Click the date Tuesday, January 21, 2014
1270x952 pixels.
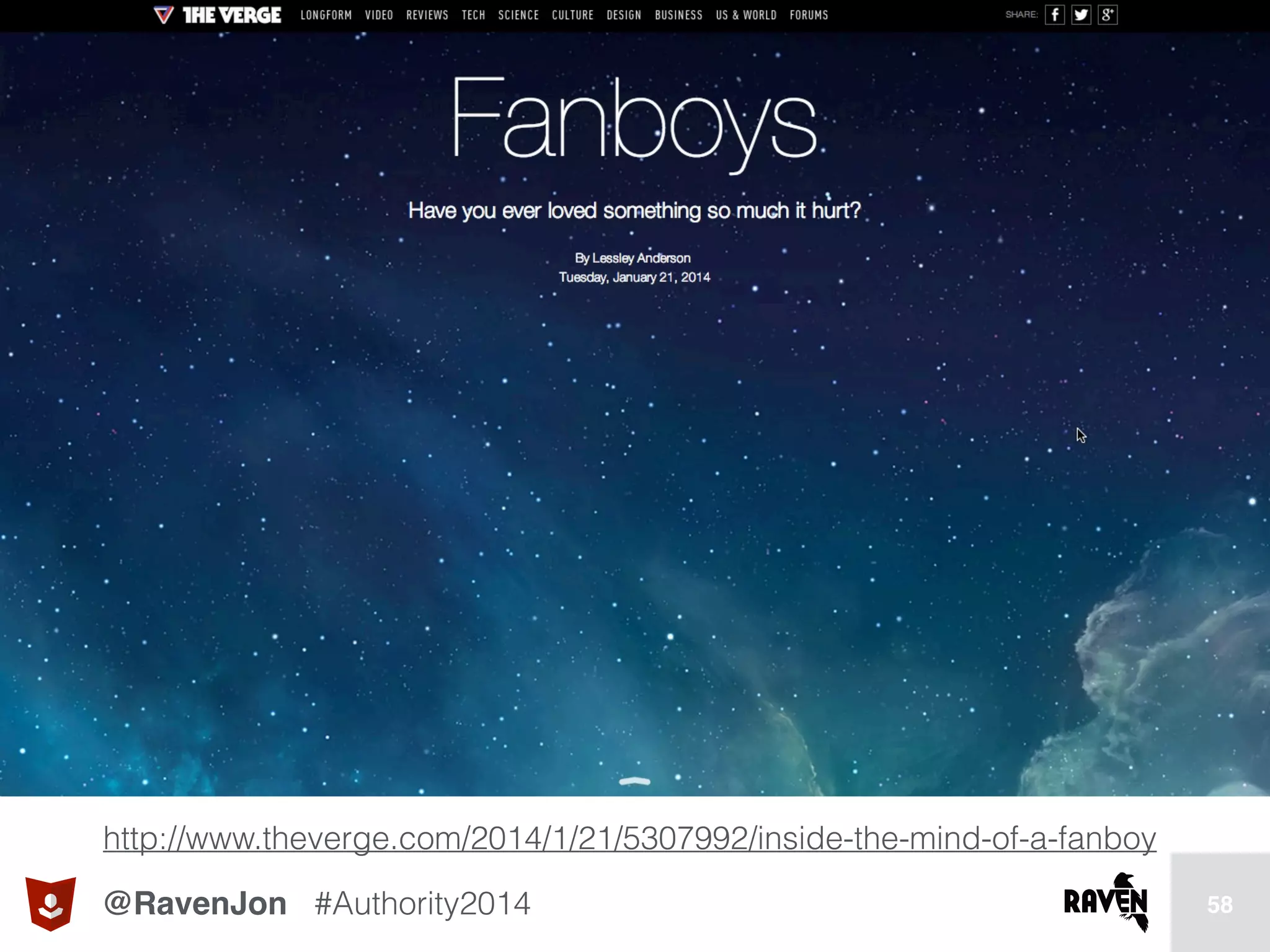point(634,277)
